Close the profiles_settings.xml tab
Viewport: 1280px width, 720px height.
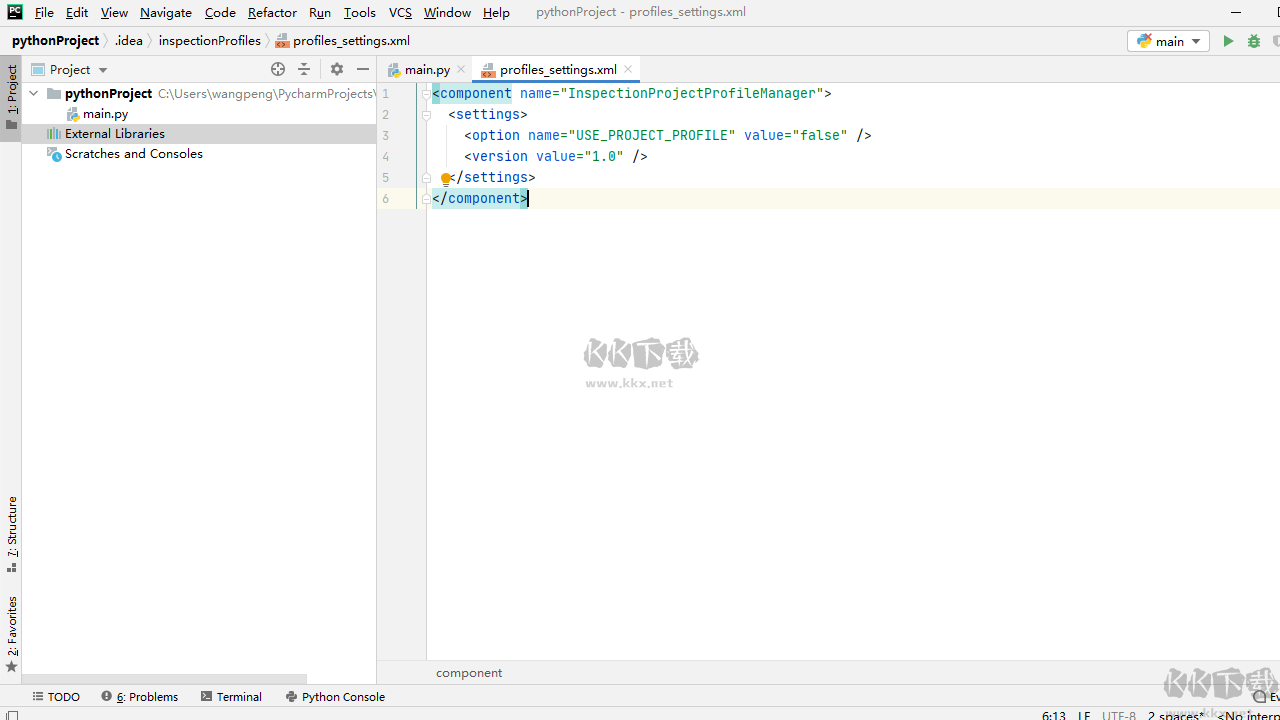click(x=628, y=69)
